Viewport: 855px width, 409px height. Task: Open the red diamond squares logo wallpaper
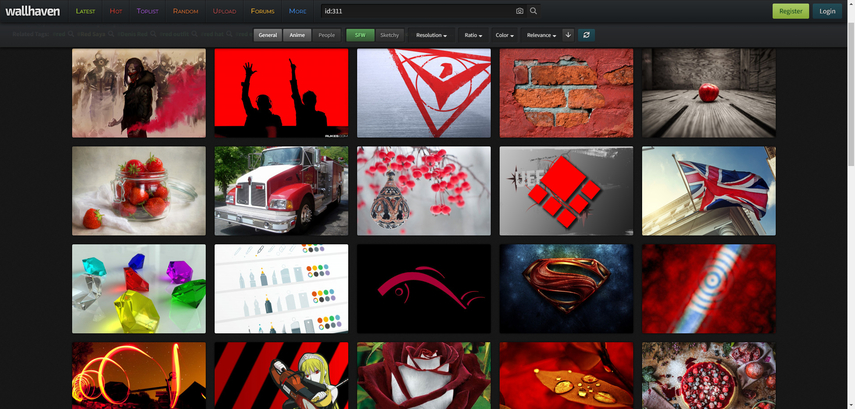(567, 191)
